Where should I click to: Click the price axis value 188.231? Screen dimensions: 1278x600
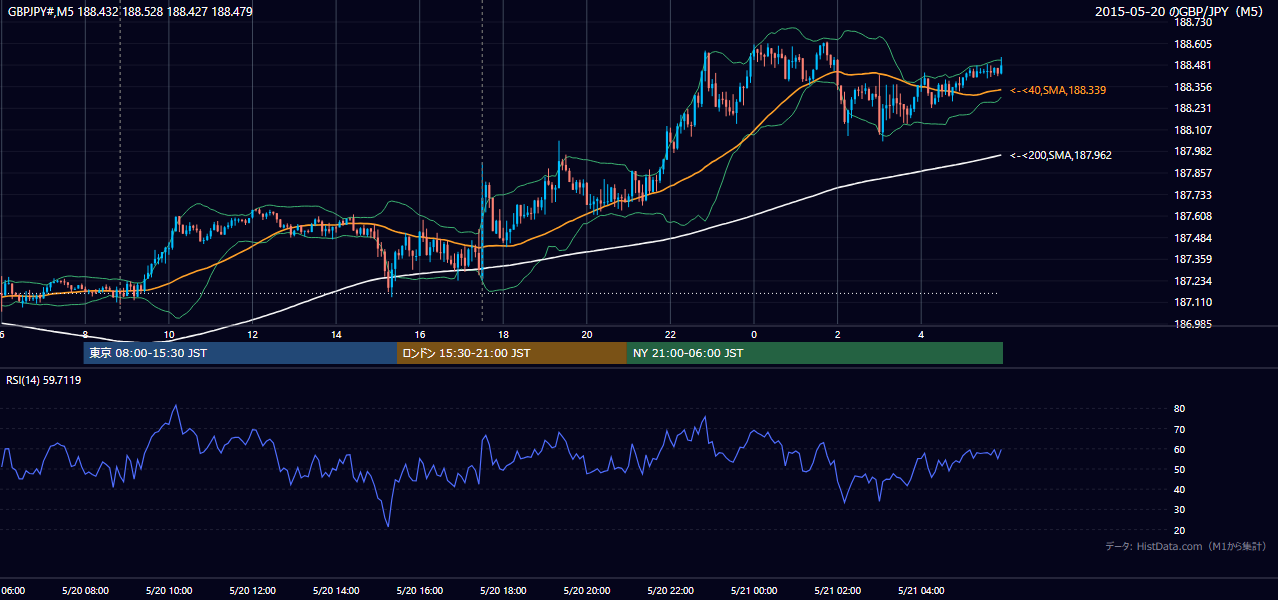(x=1192, y=108)
